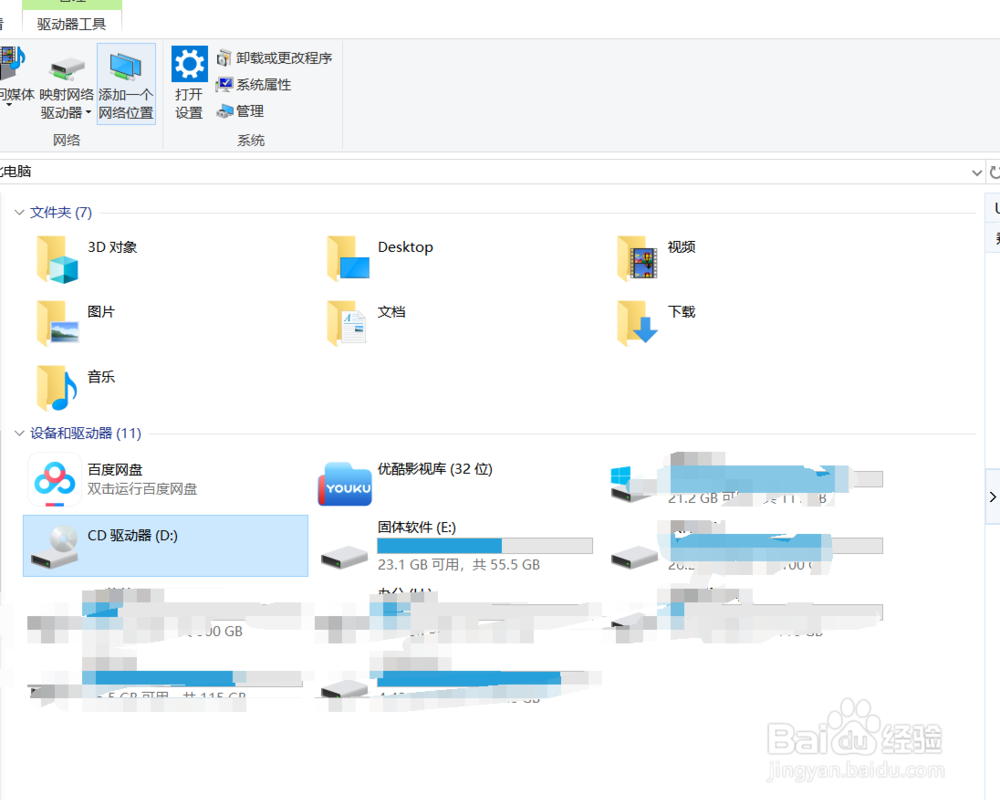Click the 百度网盘 cloud icon
Image resolution: width=1000 pixels, height=805 pixels.
(54, 480)
